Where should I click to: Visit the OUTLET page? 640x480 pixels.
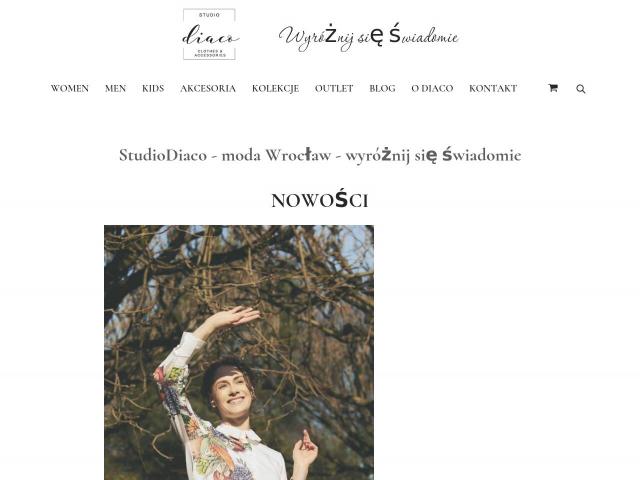pos(334,89)
